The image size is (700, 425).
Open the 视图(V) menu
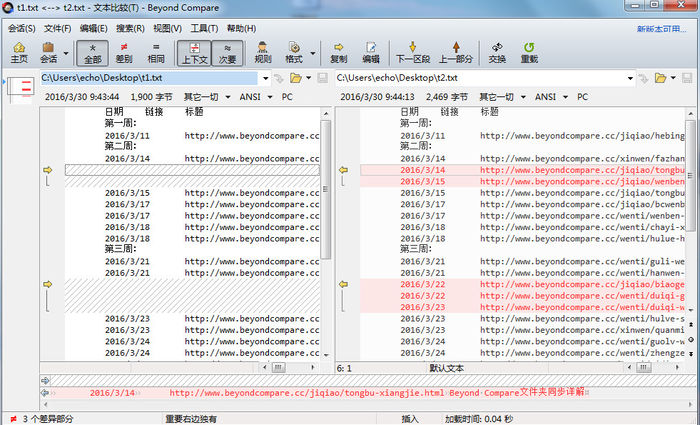click(167, 29)
